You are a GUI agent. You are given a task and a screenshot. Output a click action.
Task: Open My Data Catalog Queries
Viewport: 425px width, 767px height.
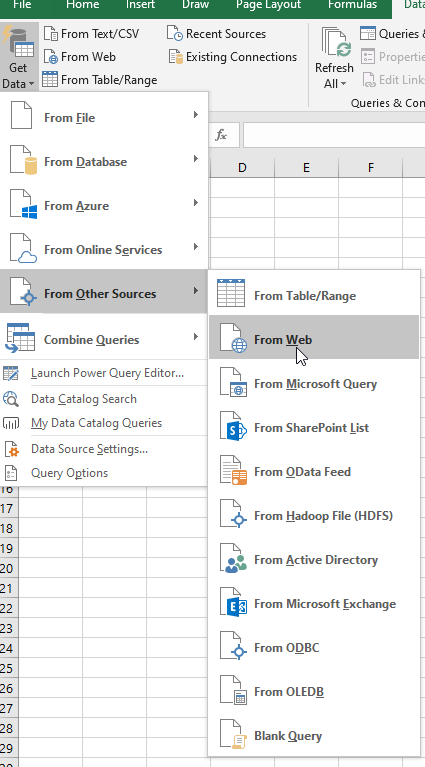[104, 423]
